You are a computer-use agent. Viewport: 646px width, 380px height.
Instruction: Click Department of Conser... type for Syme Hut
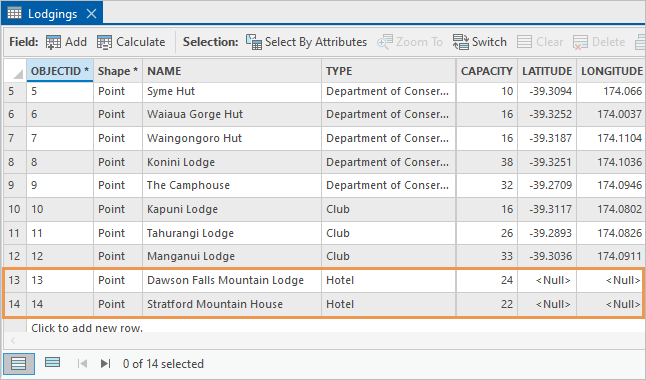[x=389, y=91]
